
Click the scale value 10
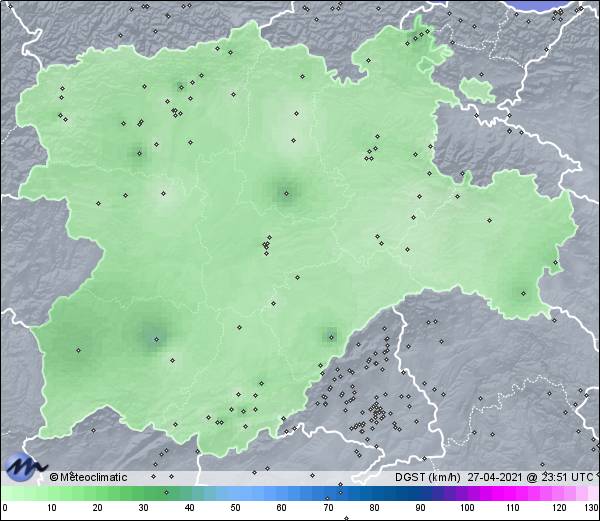[x=52, y=508]
